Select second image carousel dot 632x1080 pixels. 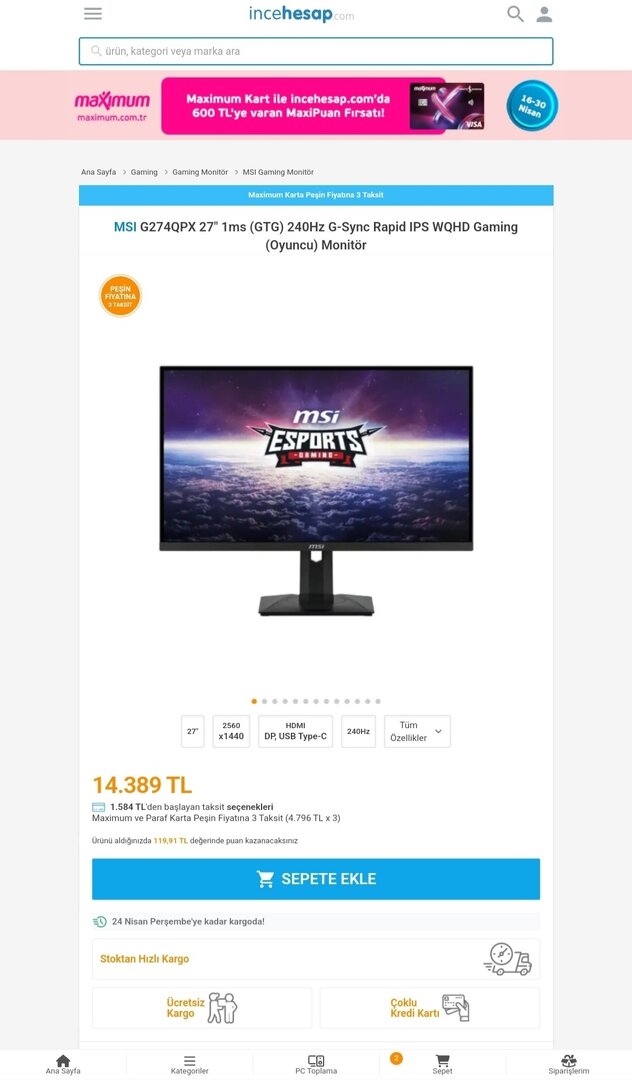tap(264, 701)
